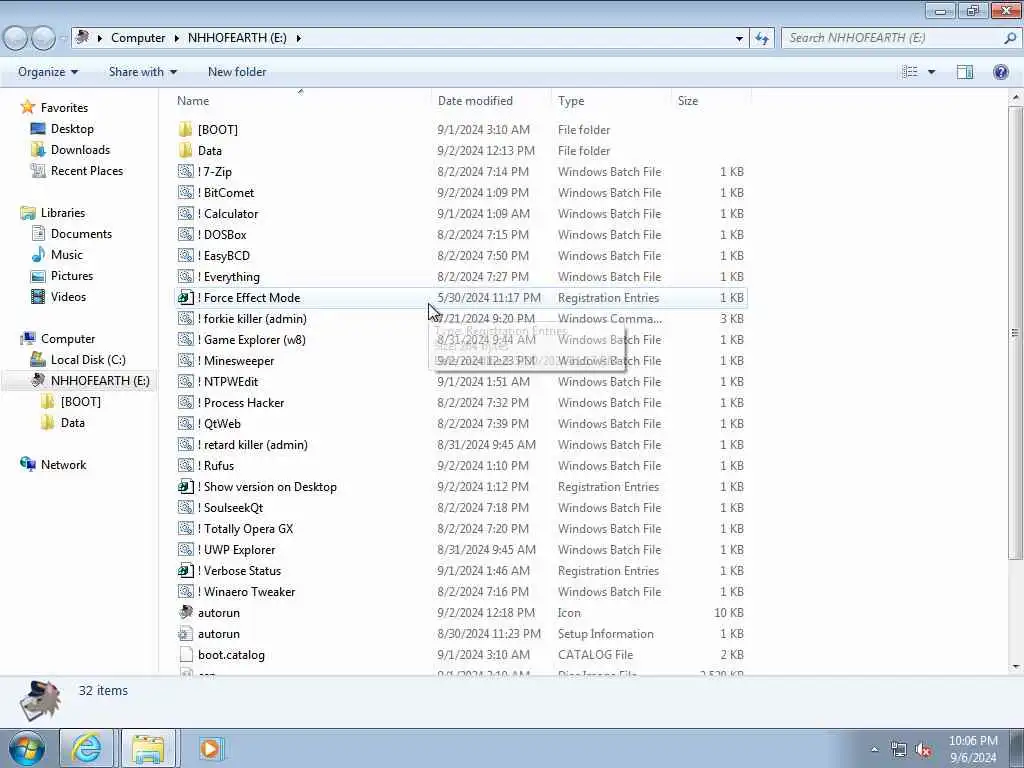
Task: Expand the arrow after NHHOFEARTH (E:) breadcrumb
Action: pos(298,38)
